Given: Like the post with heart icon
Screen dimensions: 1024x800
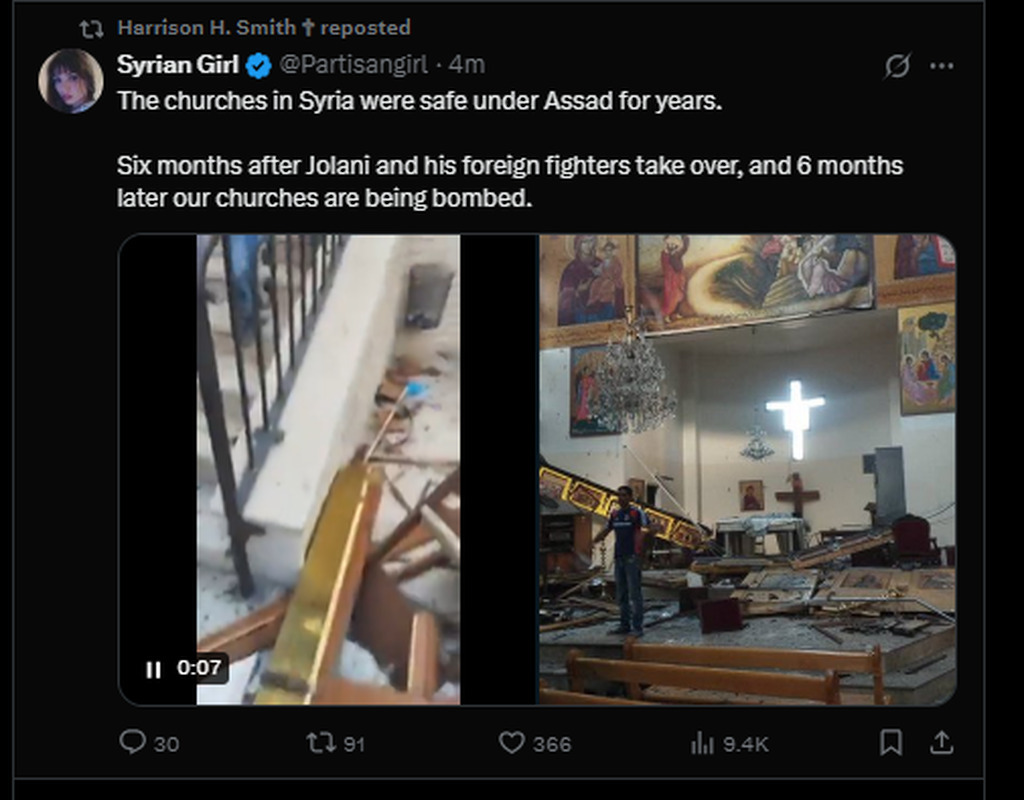Looking at the screenshot, I should [511, 742].
